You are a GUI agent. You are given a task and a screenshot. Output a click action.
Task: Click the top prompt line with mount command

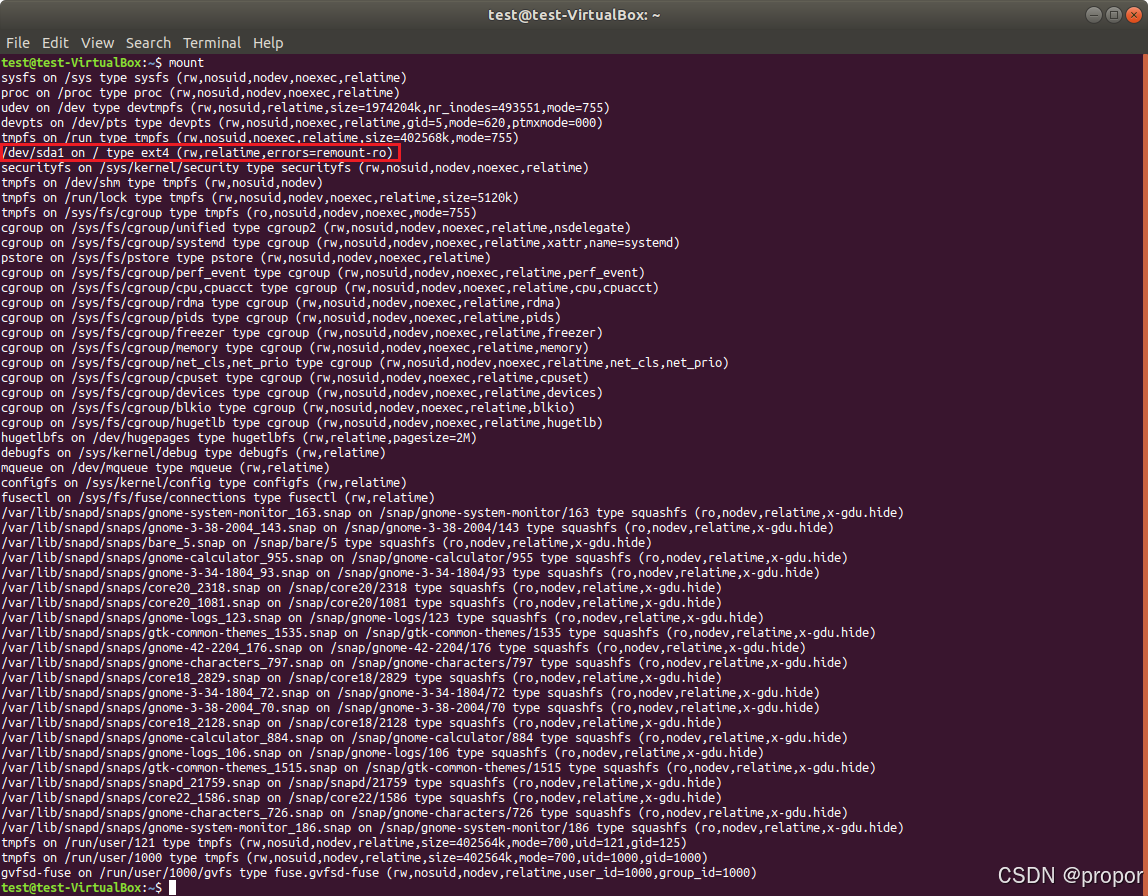(x=102, y=63)
